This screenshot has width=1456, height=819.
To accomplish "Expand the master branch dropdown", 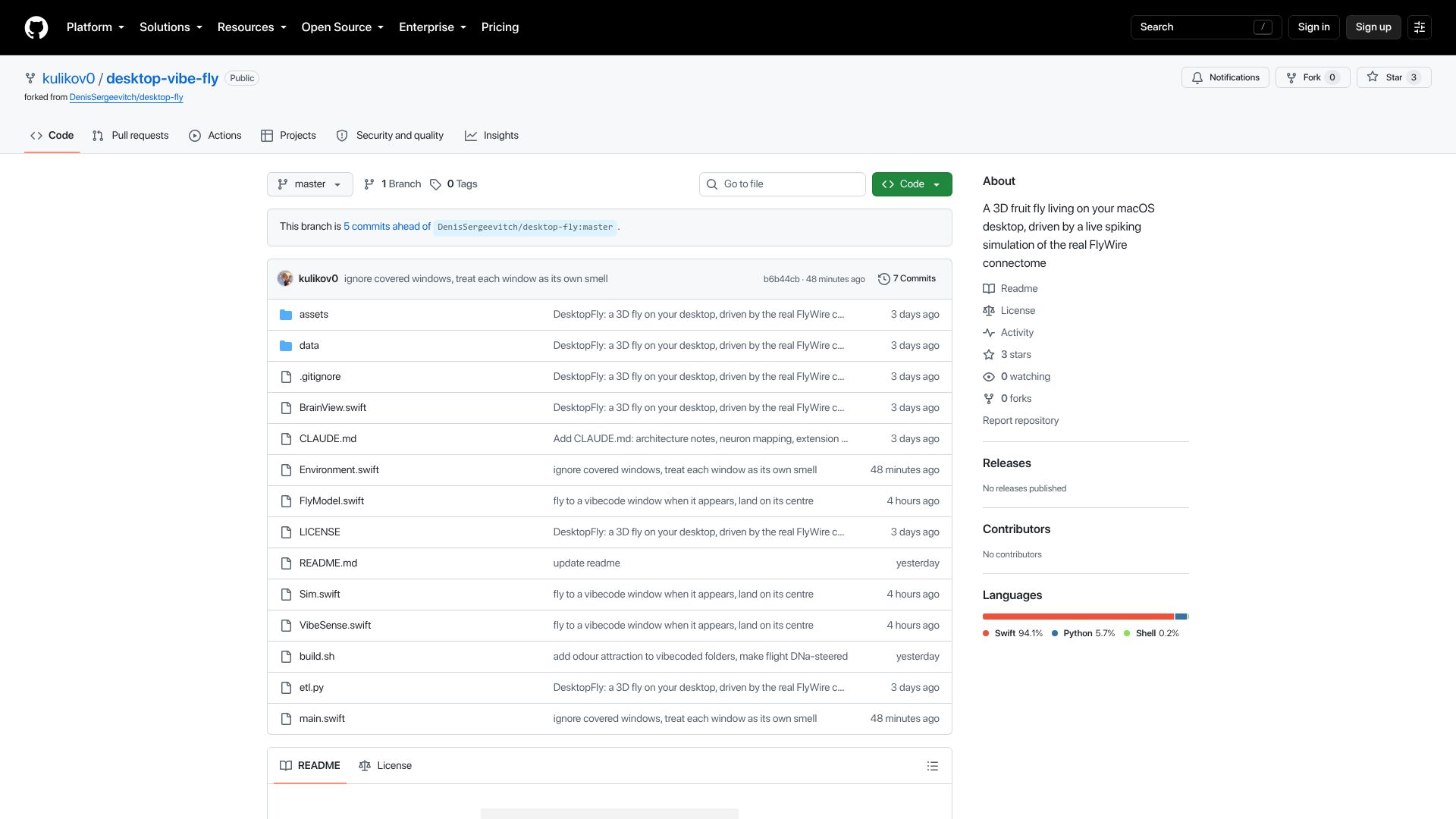I will click(309, 184).
